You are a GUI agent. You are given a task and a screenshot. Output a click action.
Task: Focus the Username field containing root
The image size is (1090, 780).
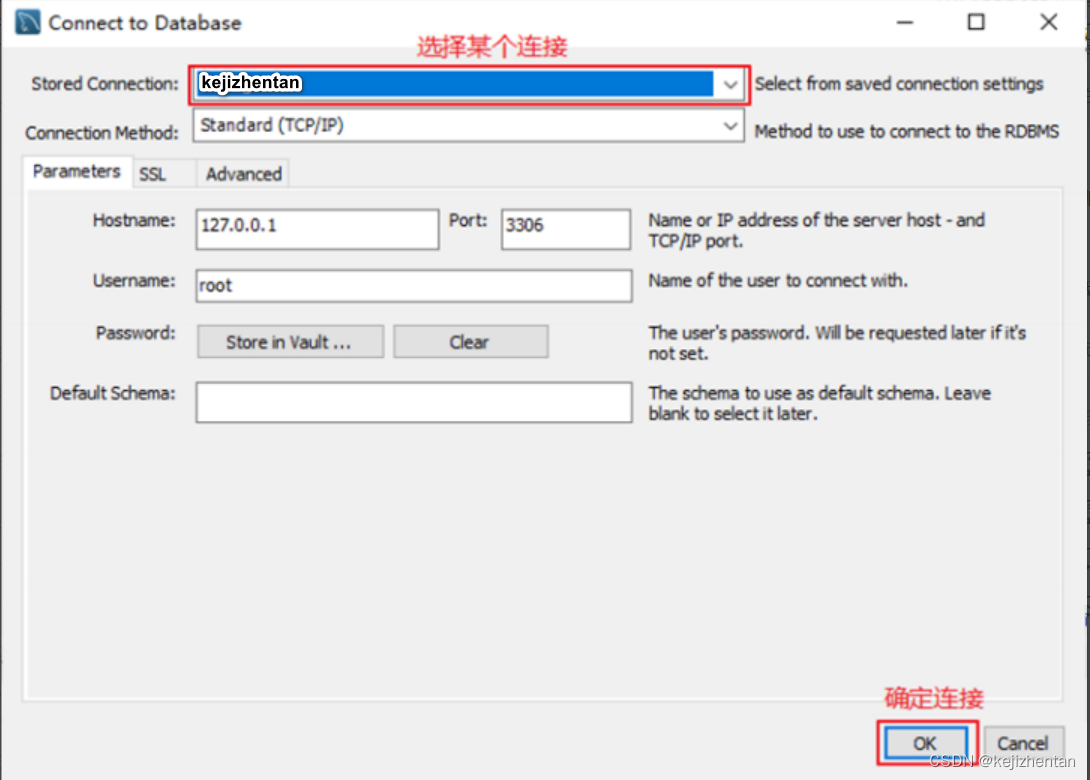(x=414, y=286)
